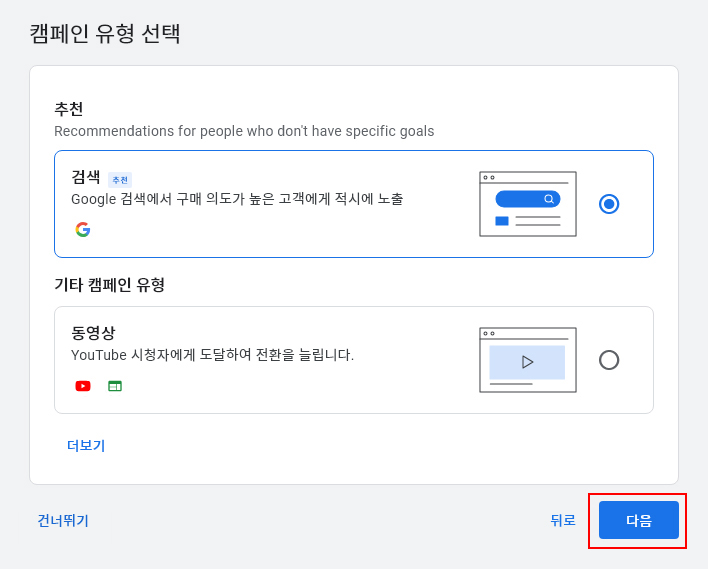Image resolution: width=708 pixels, height=569 pixels.
Task: Click the 기타 캠페인 유형 section heading
Action: click(109, 285)
